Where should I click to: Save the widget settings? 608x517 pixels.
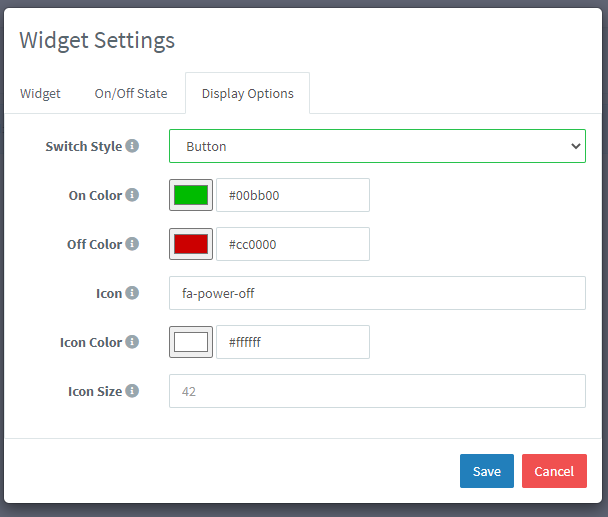pyautogui.click(x=487, y=471)
